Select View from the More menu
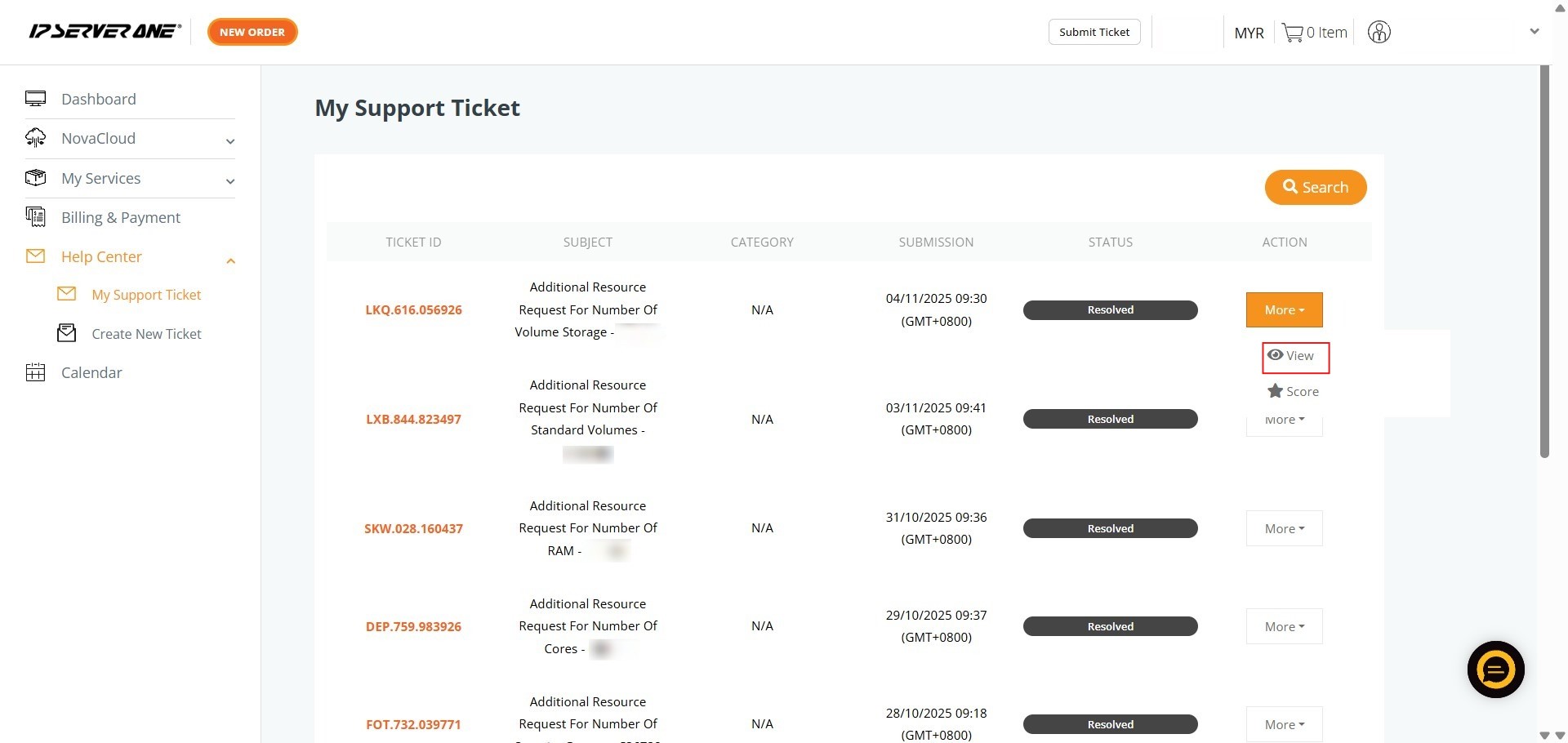Screen dimensions: 1568x743 (x=1294, y=356)
